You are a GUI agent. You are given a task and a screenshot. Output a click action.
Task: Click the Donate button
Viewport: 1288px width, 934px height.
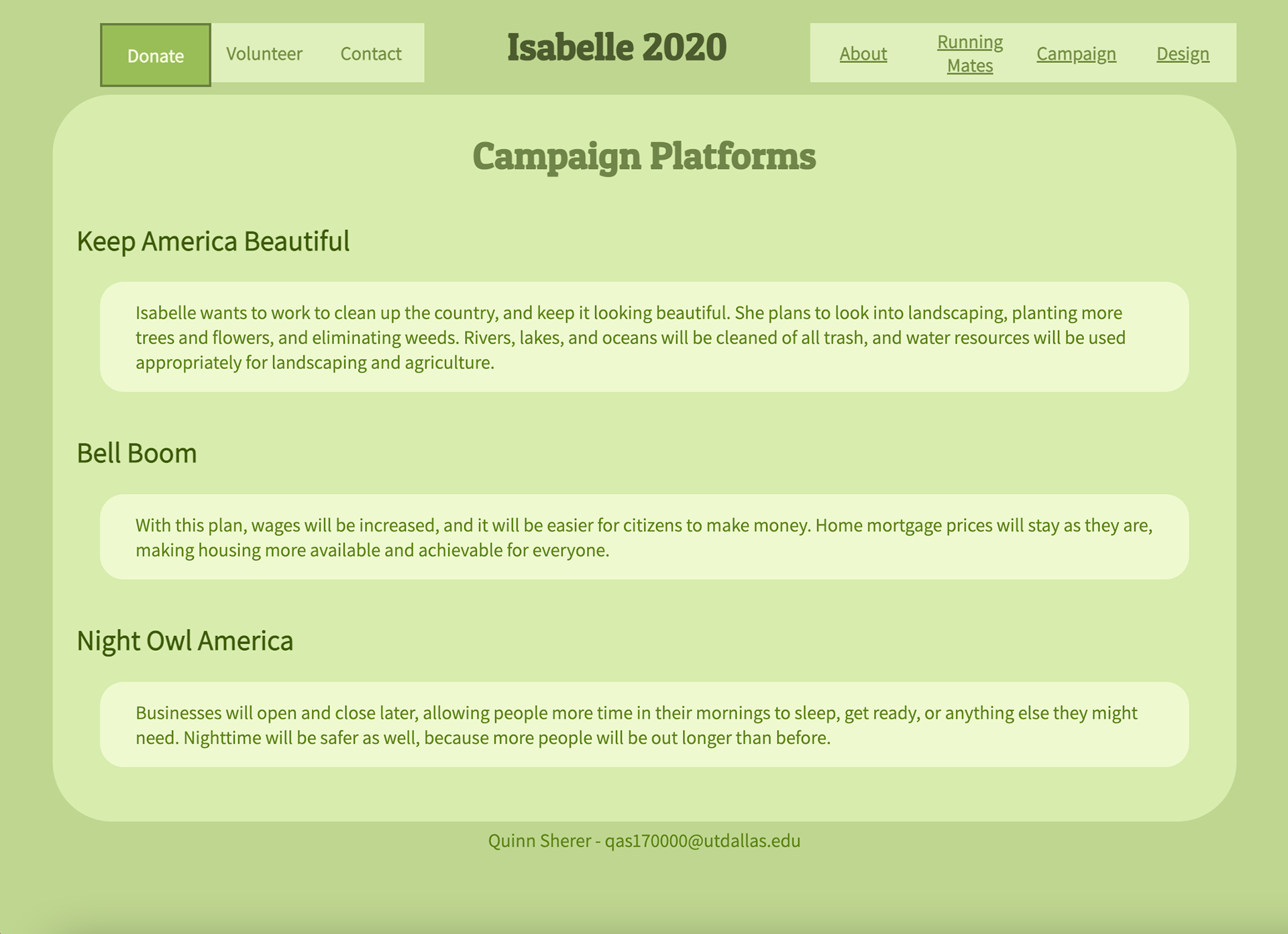(x=156, y=55)
